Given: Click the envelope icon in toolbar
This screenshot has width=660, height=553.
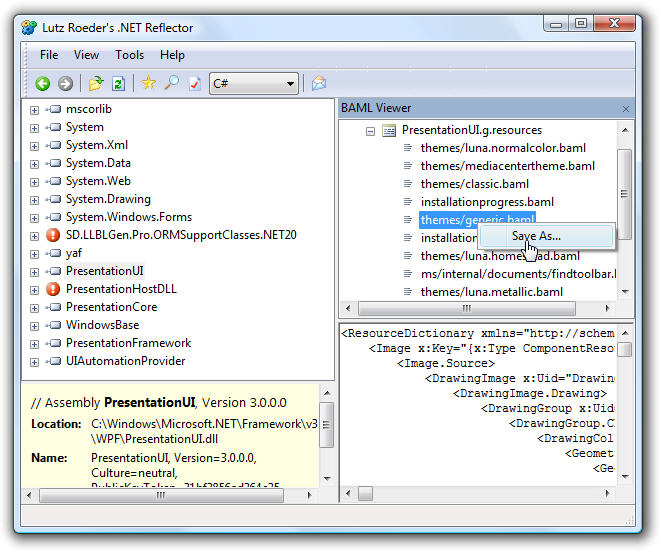Looking at the screenshot, I should (x=319, y=84).
